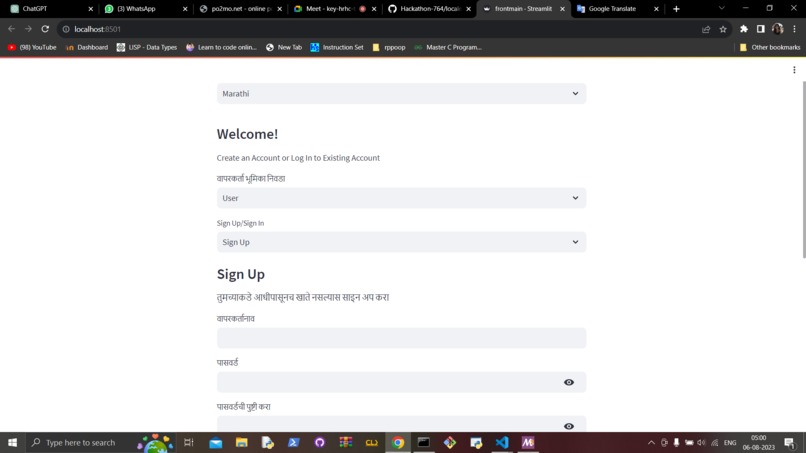Open the Streamlit three-dot main menu
806x453 pixels.
(x=794, y=70)
